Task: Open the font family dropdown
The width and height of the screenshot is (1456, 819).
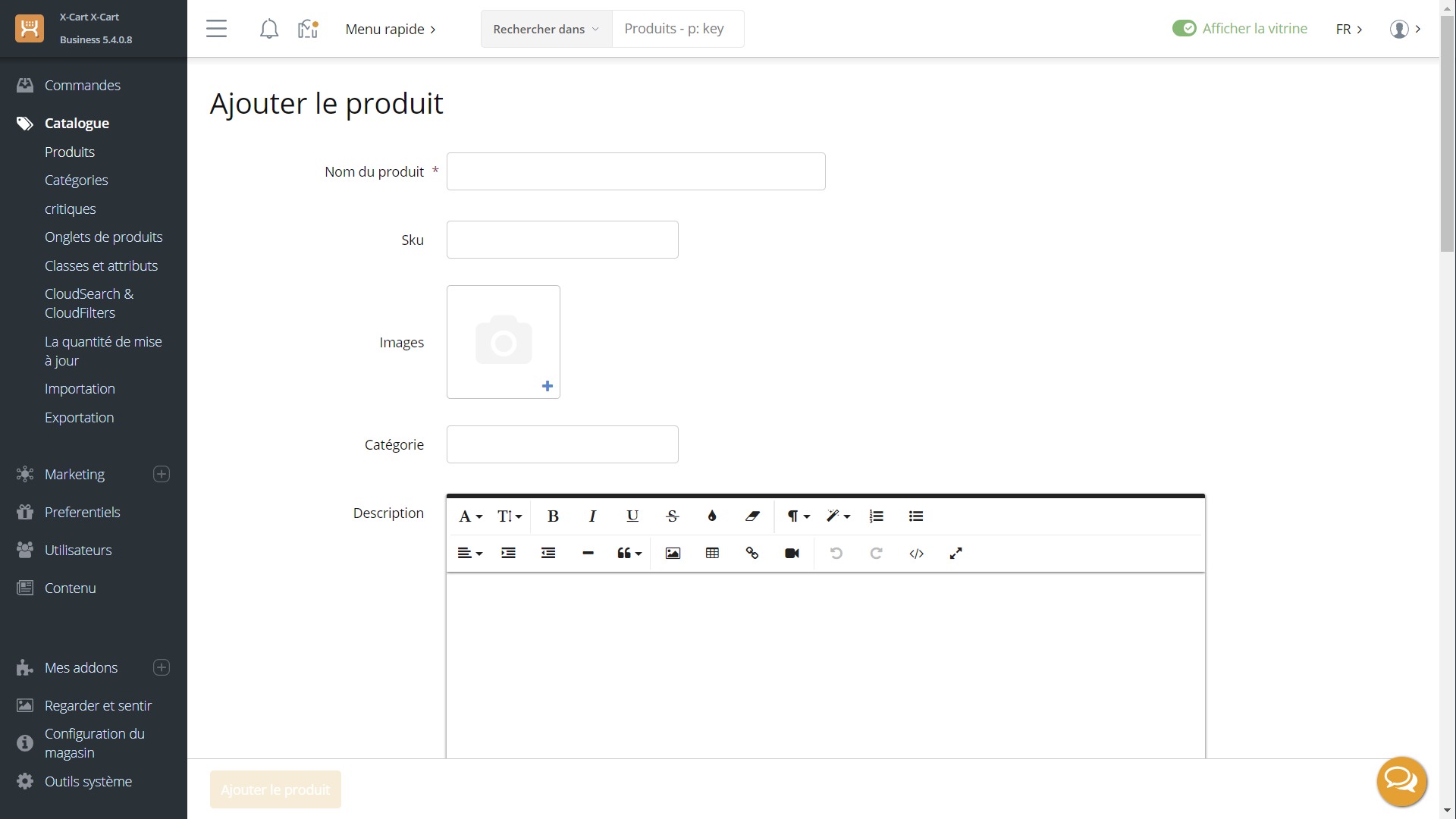Action: 470,516
